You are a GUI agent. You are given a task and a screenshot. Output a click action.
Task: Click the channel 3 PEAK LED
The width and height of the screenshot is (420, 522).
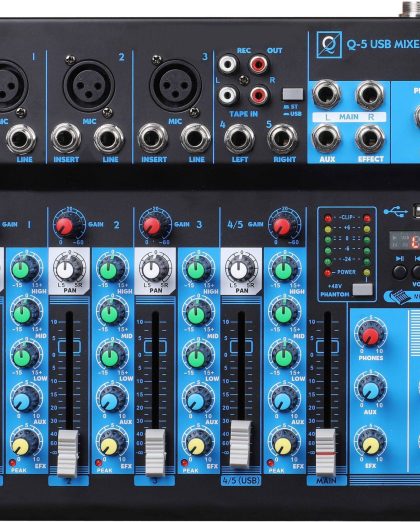(184, 463)
